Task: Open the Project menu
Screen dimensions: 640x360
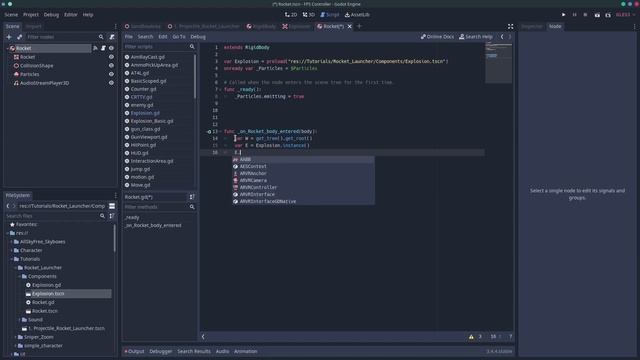Action: tap(31, 15)
